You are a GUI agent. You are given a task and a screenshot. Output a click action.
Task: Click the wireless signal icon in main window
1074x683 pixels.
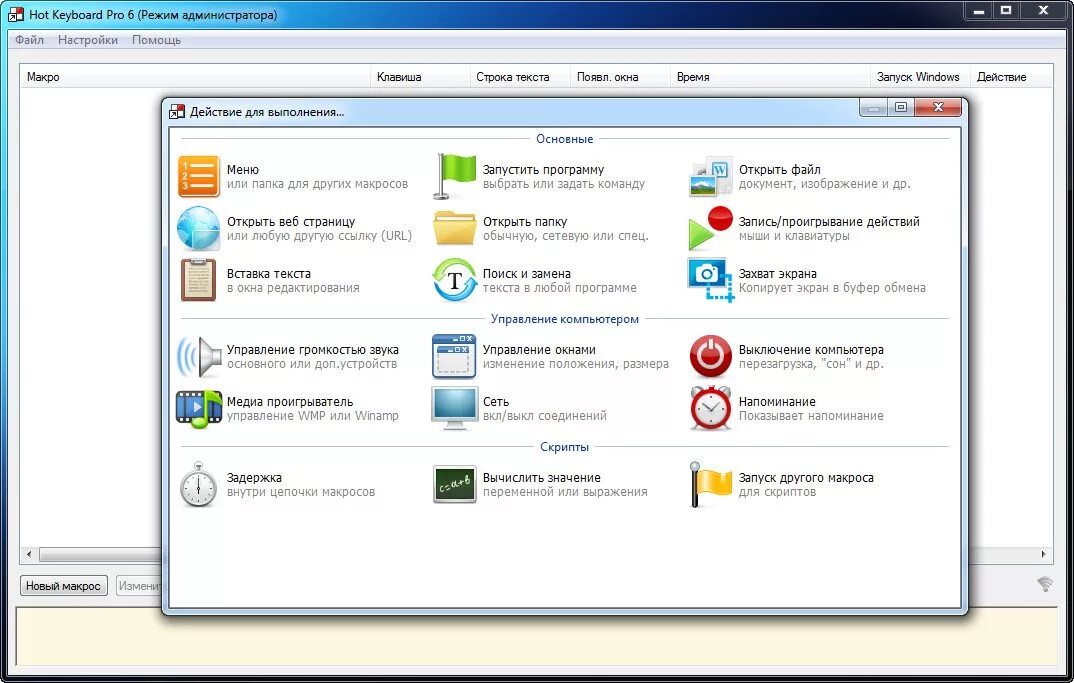(x=1045, y=584)
